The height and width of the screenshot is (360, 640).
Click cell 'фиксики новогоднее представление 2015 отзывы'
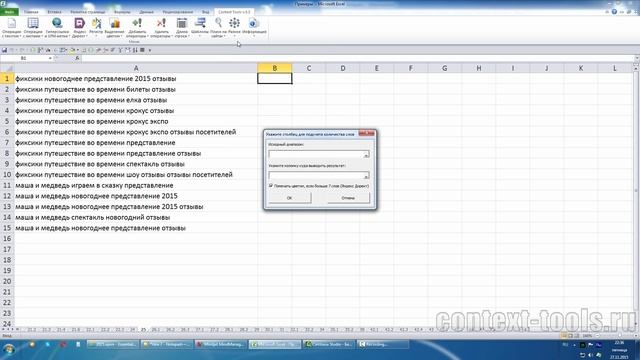coord(136,78)
